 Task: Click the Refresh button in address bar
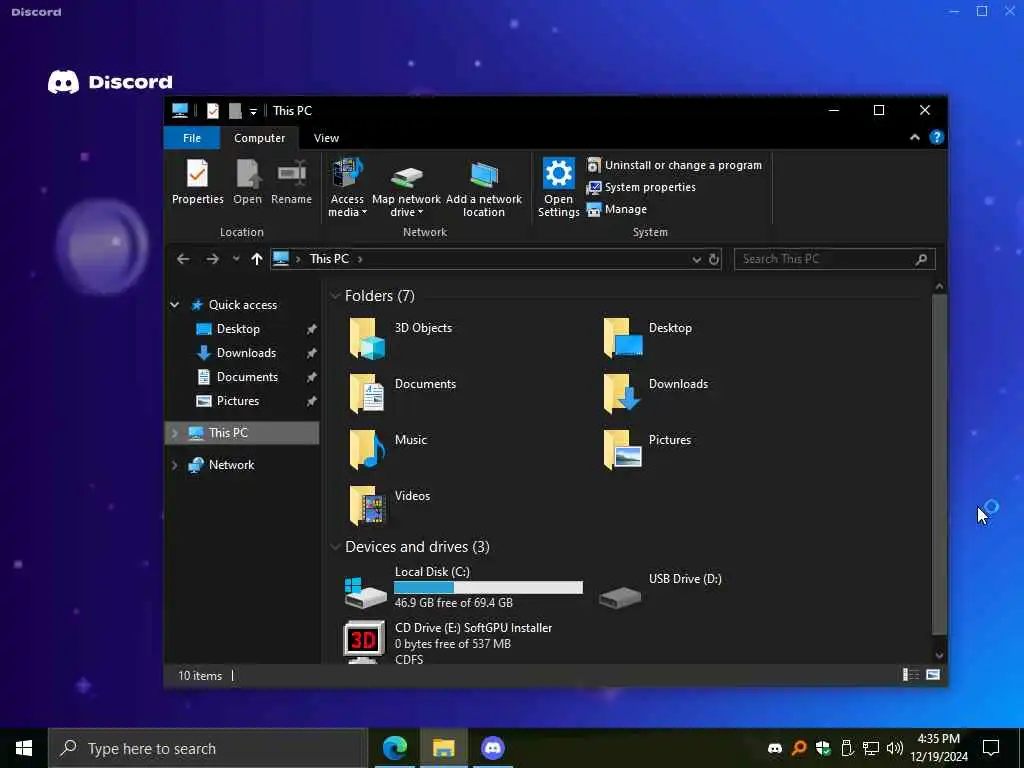[x=714, y=259]
